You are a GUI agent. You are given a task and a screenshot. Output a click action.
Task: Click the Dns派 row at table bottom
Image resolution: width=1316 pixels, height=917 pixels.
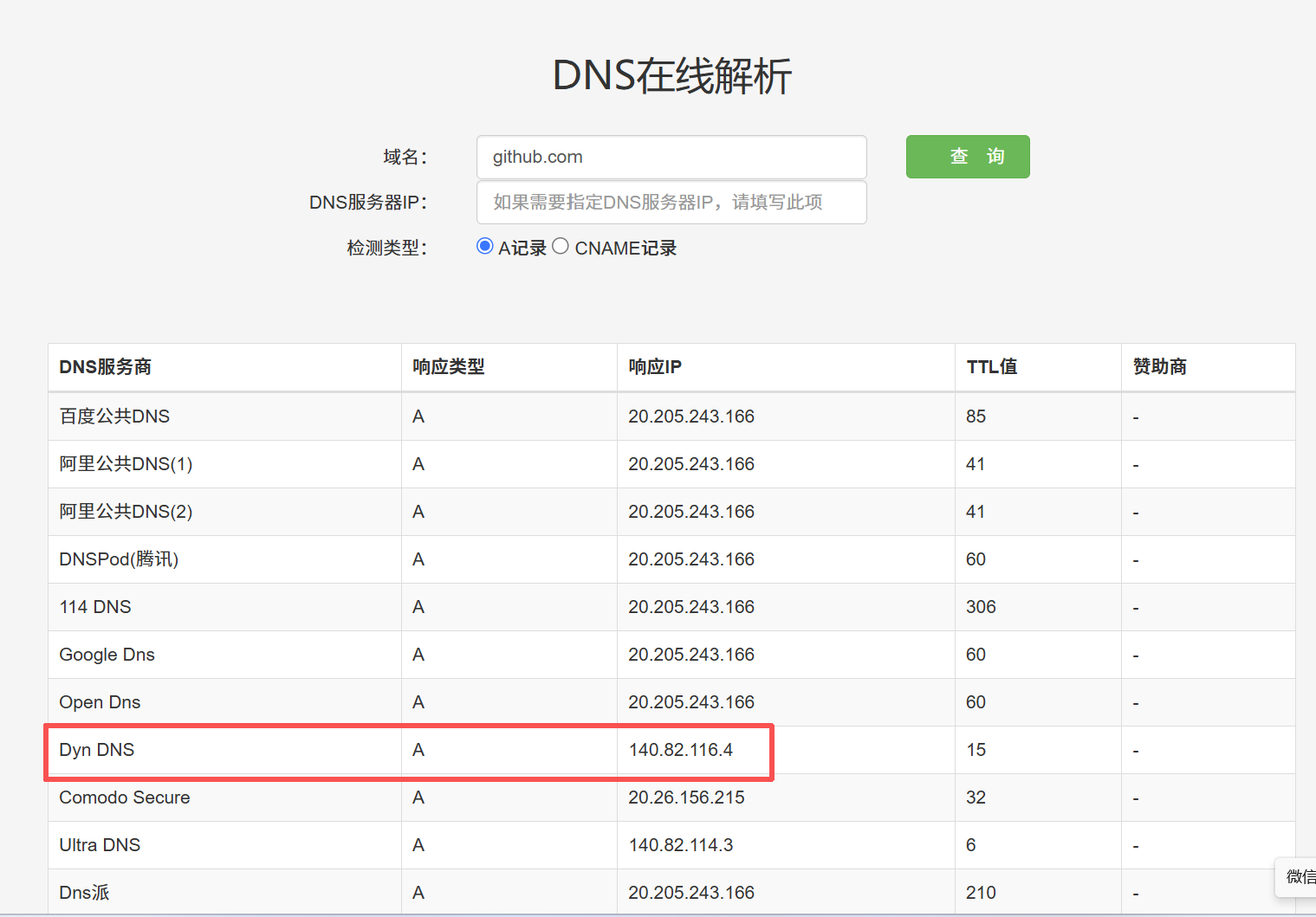coord(83,892)
